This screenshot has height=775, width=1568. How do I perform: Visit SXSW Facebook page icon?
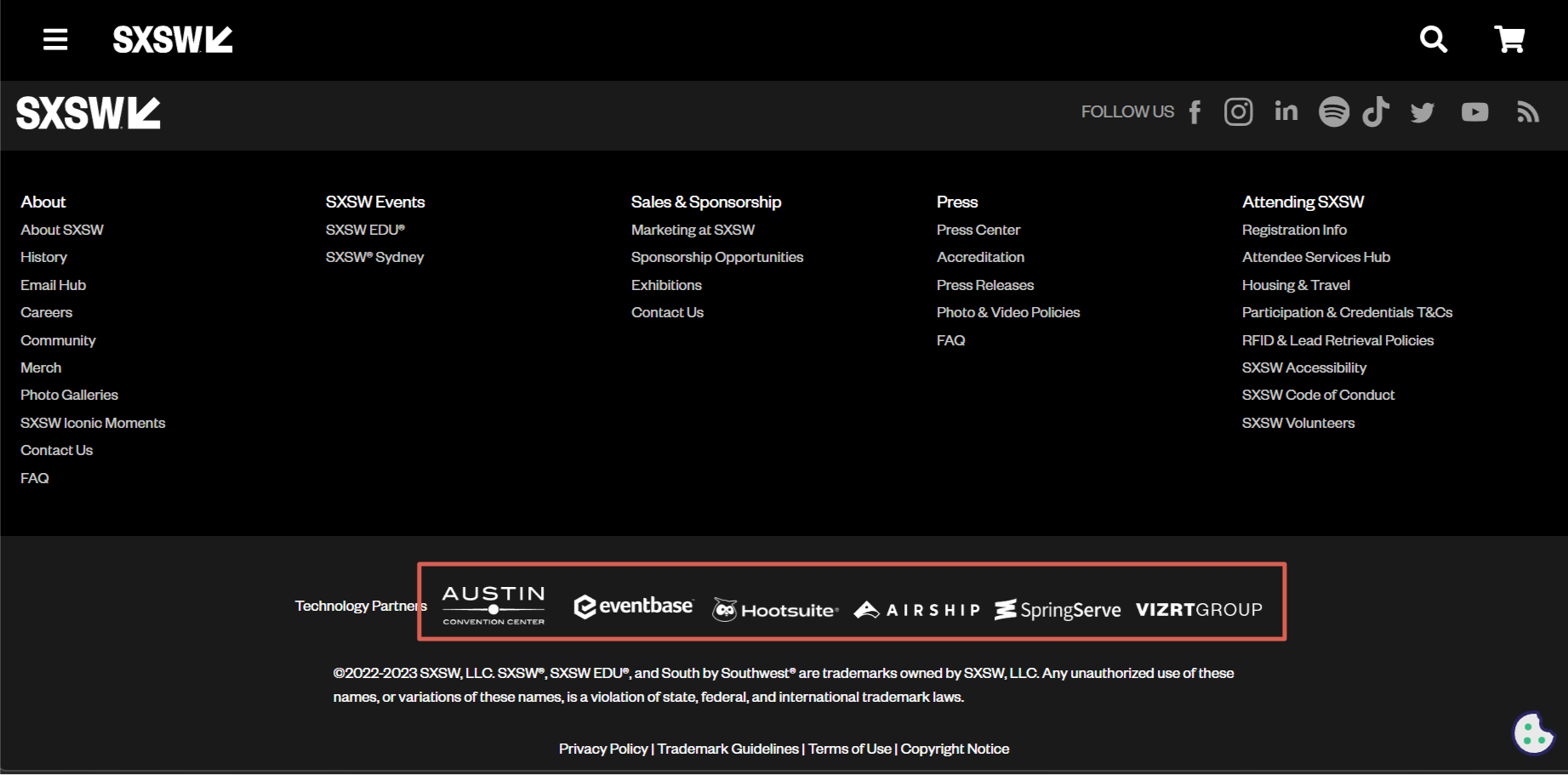click(1195, 112)
